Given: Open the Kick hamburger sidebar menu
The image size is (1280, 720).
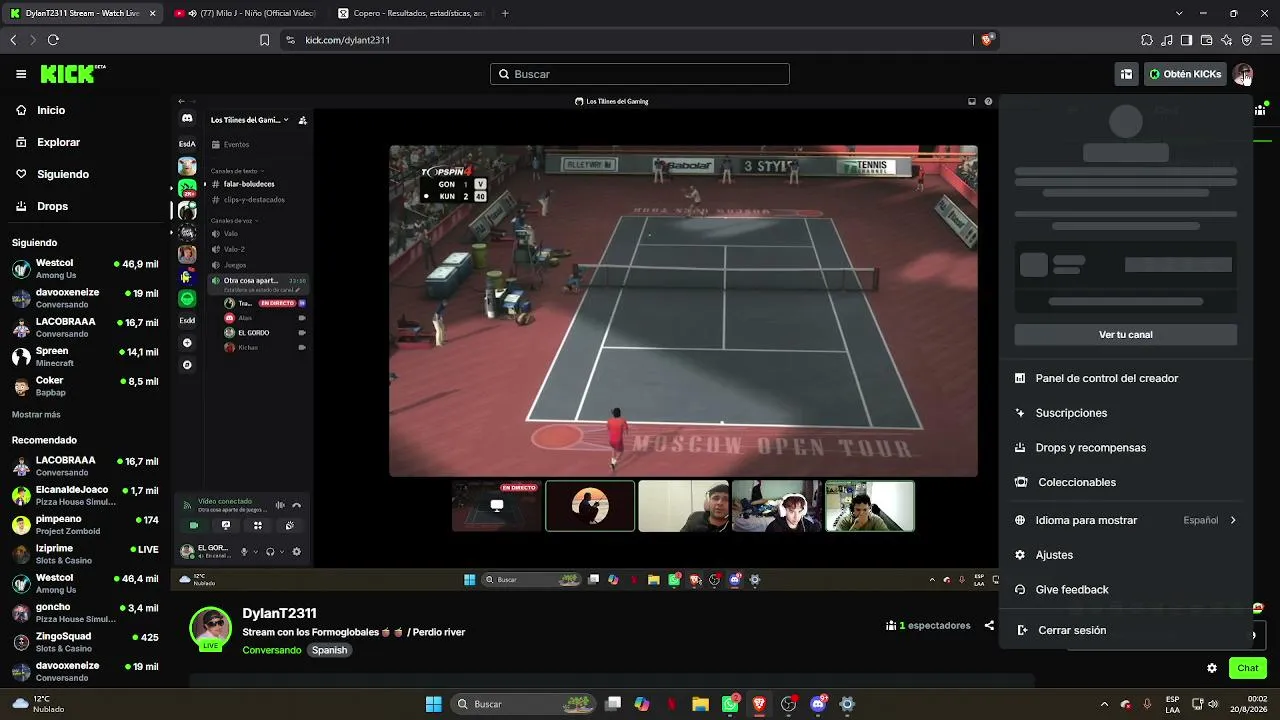Looking at the screenshot, I should [21, 74].
